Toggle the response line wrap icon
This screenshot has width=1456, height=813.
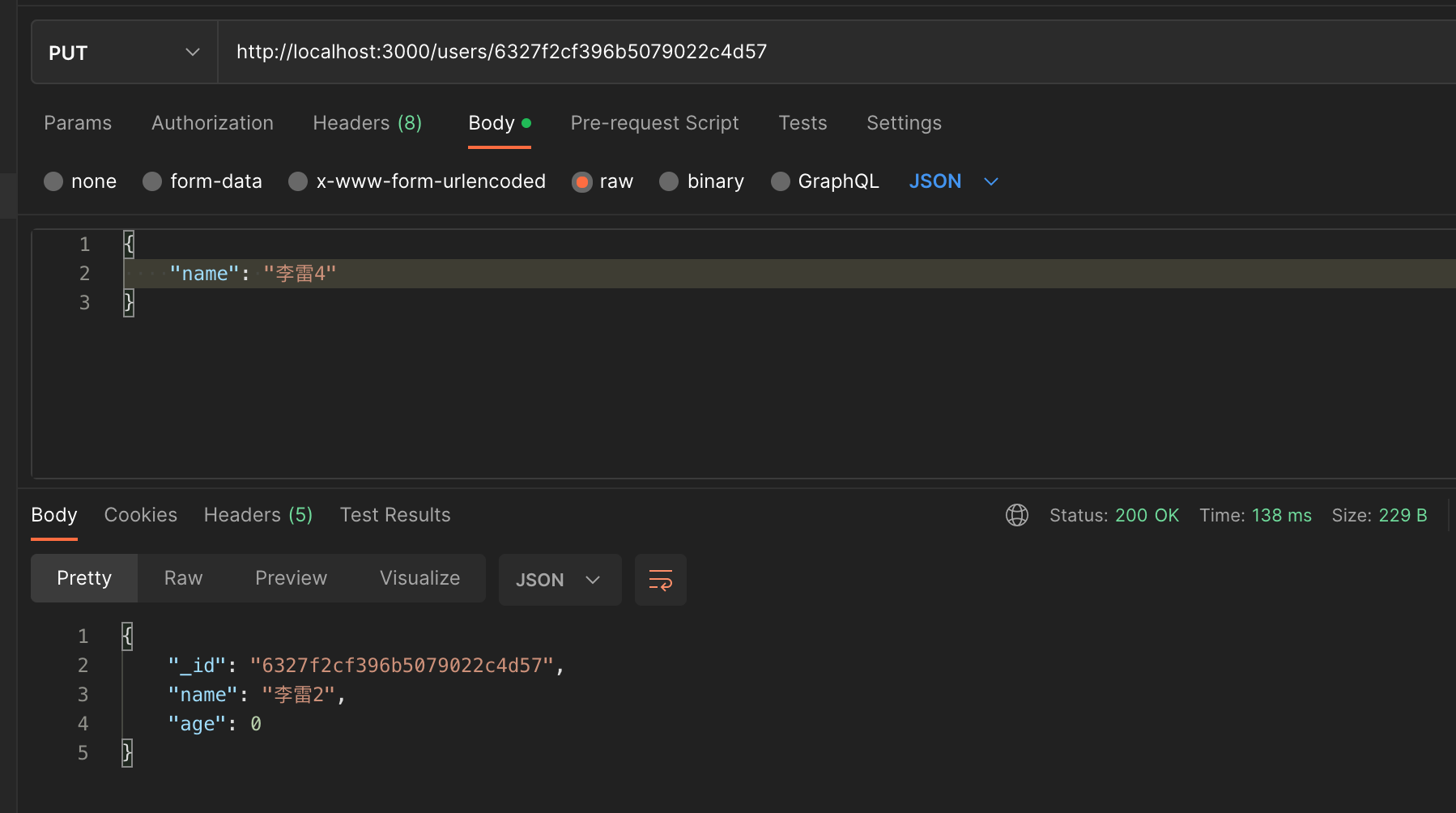click(x=661, y=580)
